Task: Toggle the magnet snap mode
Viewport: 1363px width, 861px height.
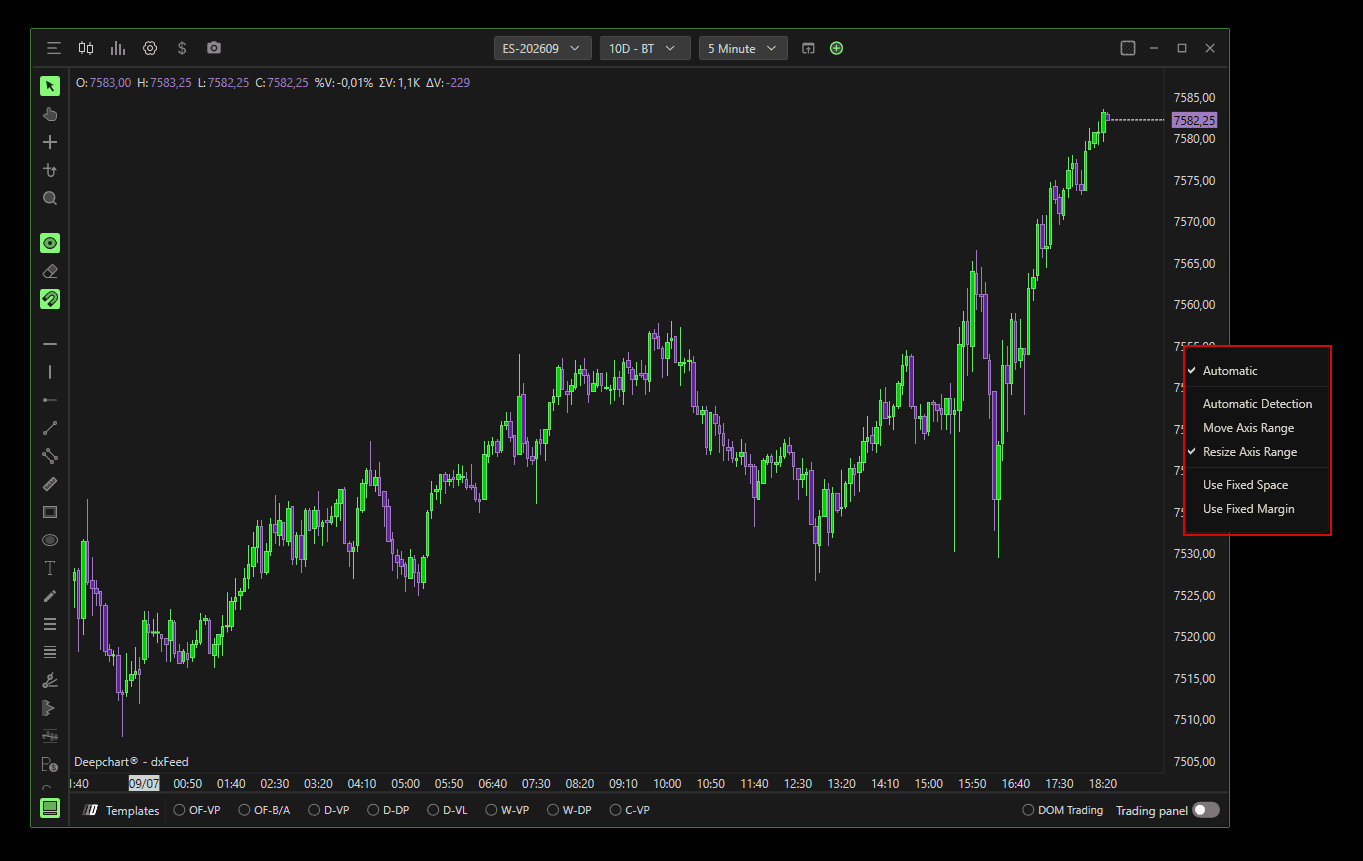Action: pos(50,299)
